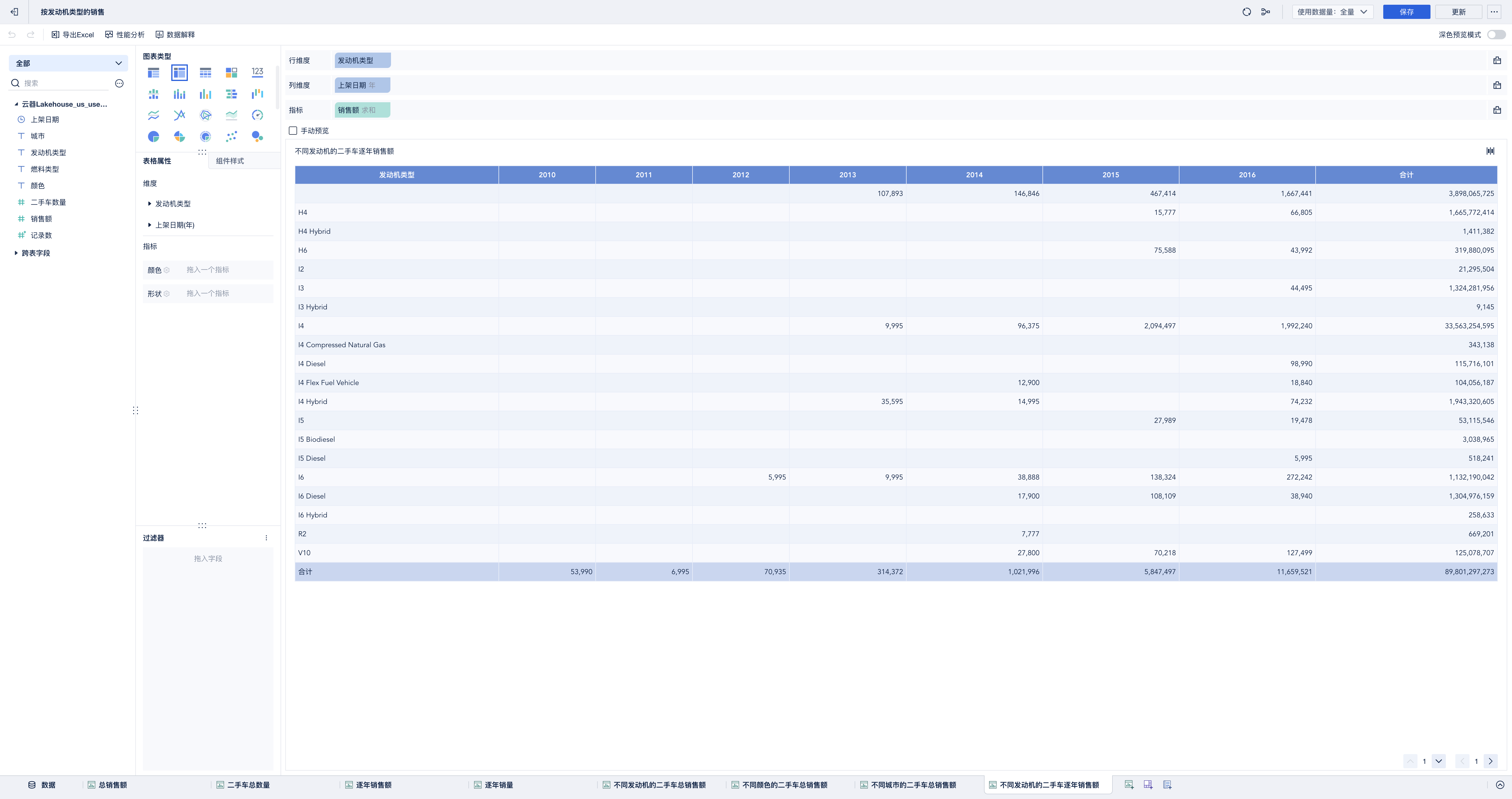Select the scatter plot chart type
The image size is (1512, 799).
(231, 137)
